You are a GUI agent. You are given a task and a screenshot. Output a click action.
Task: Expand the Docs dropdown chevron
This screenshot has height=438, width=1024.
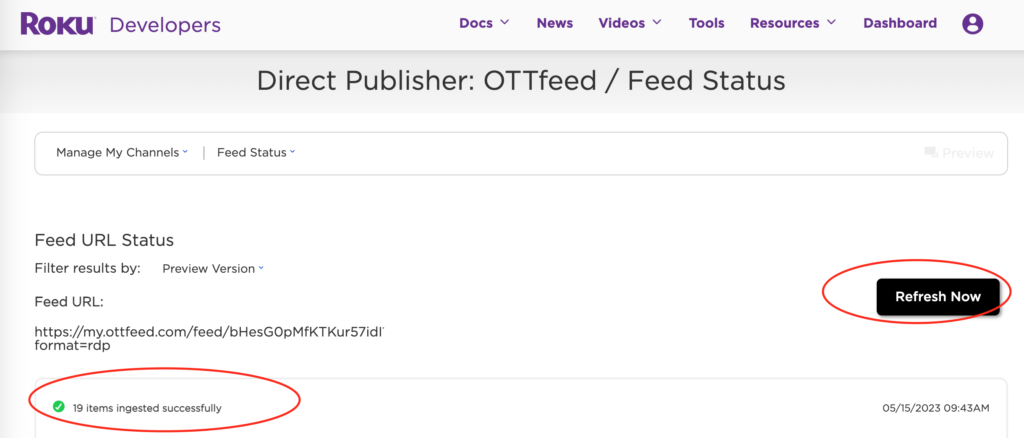(505, 23)
